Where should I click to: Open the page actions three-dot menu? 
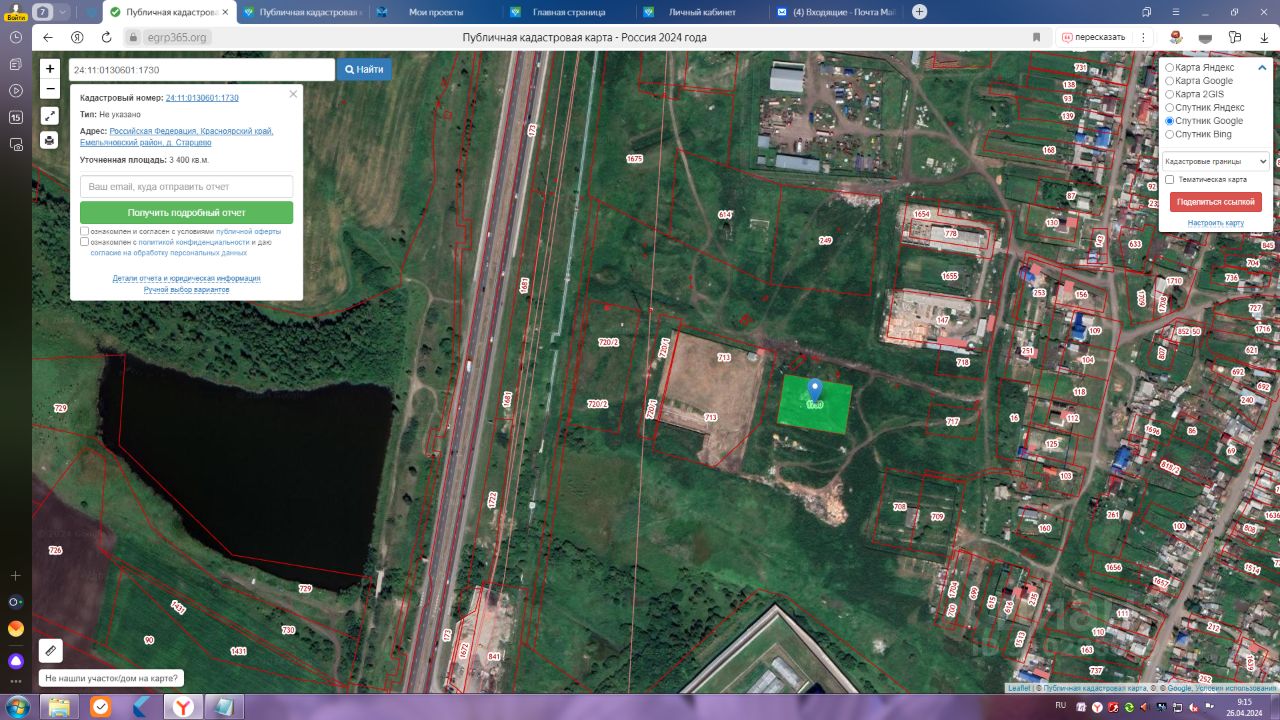pyautogui.click(x=1141, y=37)
